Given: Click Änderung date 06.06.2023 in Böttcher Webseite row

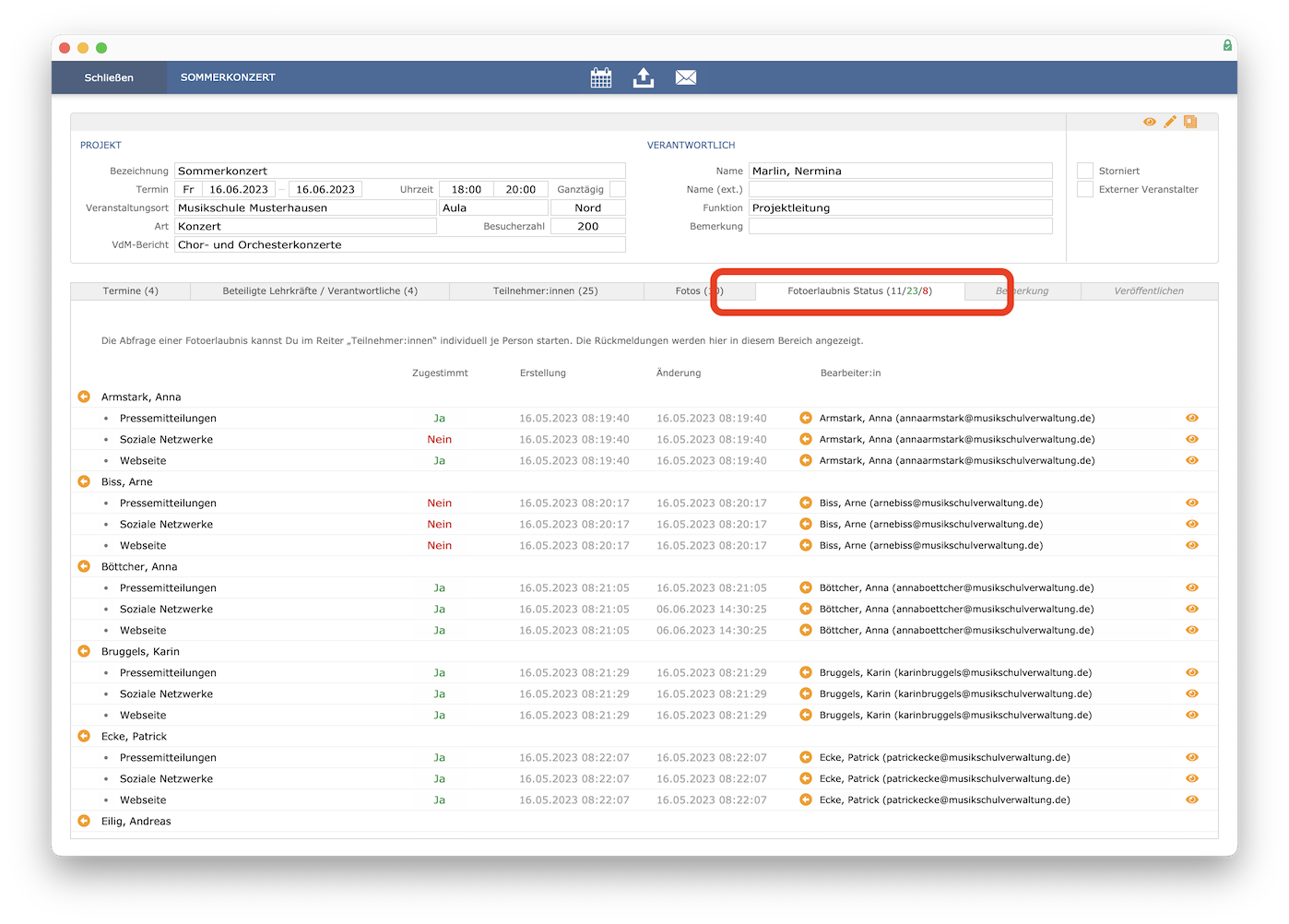Looking at the screenshot, I should click(712, 630).
